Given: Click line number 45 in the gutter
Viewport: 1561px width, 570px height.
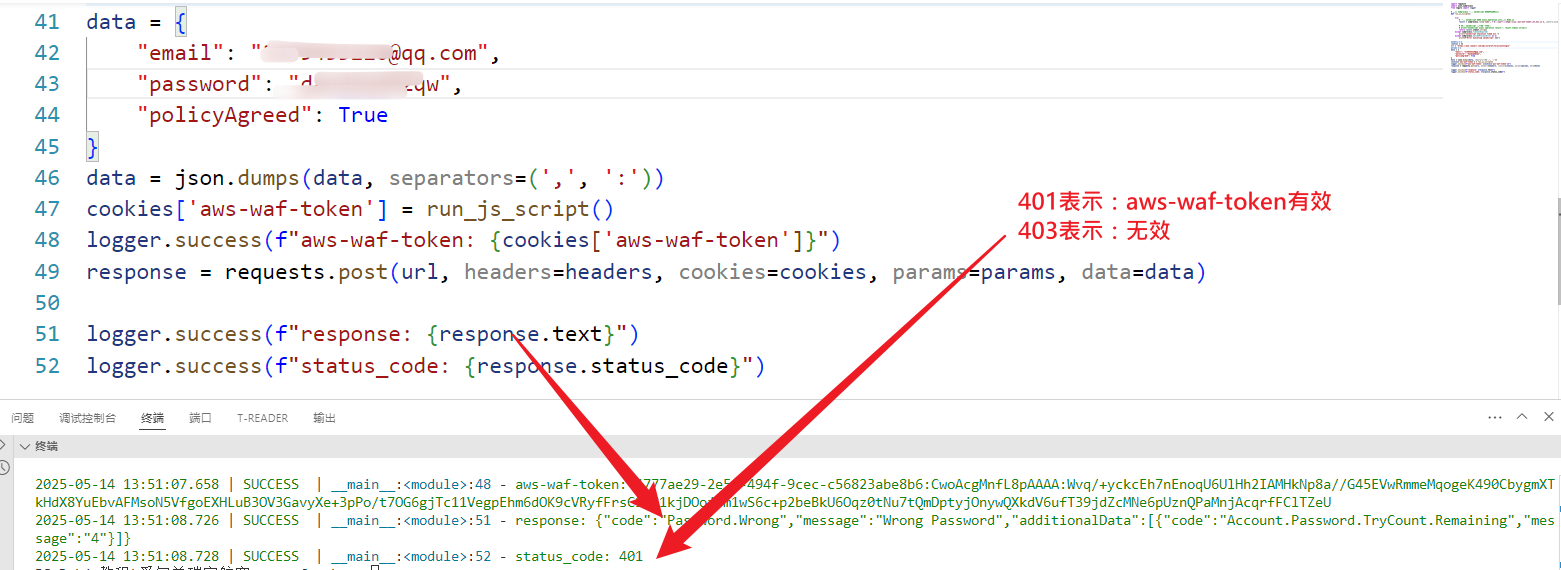Looking at the screenshot, I should pyautogui.click(x=47, y=146).
